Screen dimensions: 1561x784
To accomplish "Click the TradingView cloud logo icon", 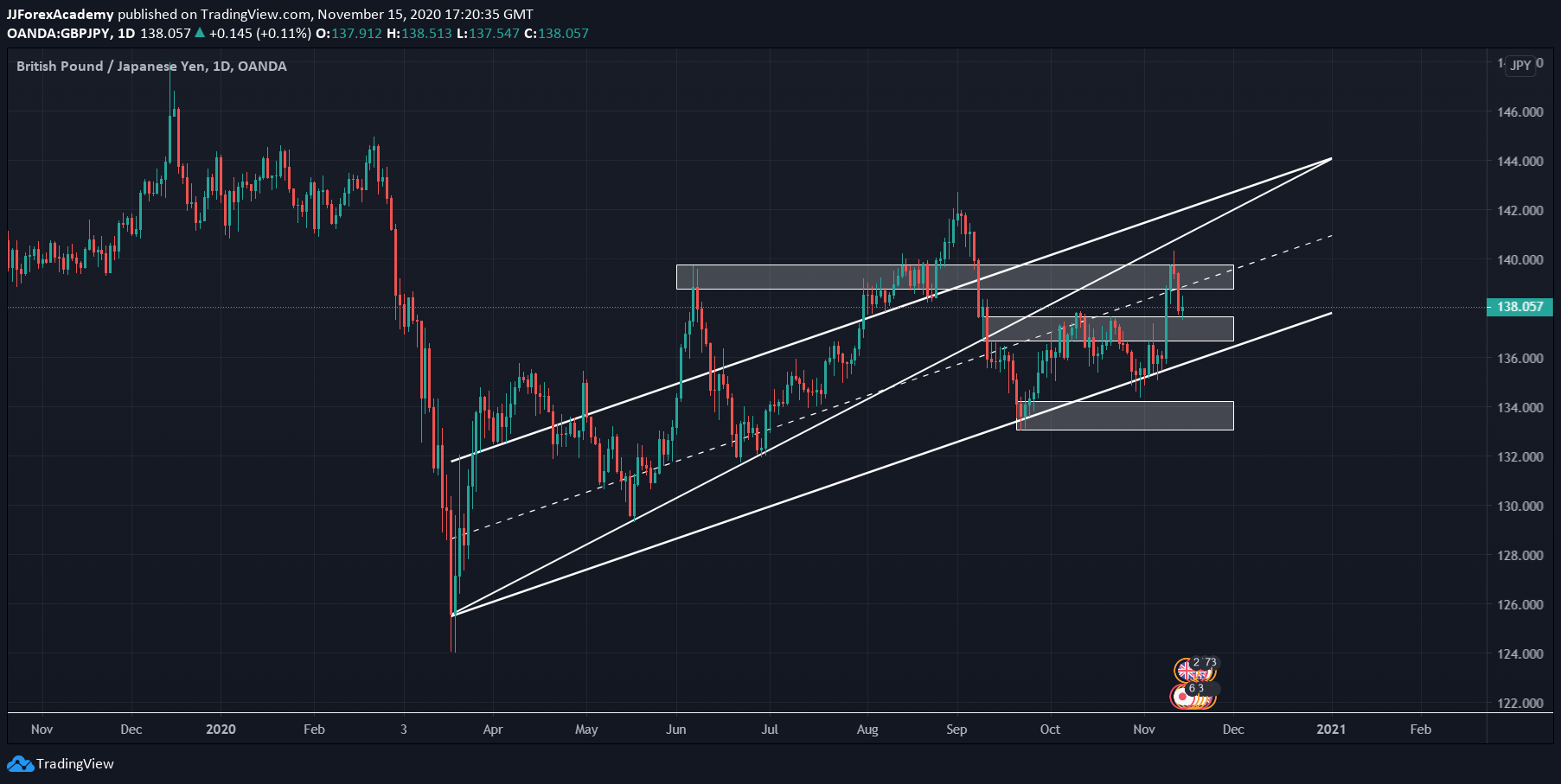I will (20, 764).
